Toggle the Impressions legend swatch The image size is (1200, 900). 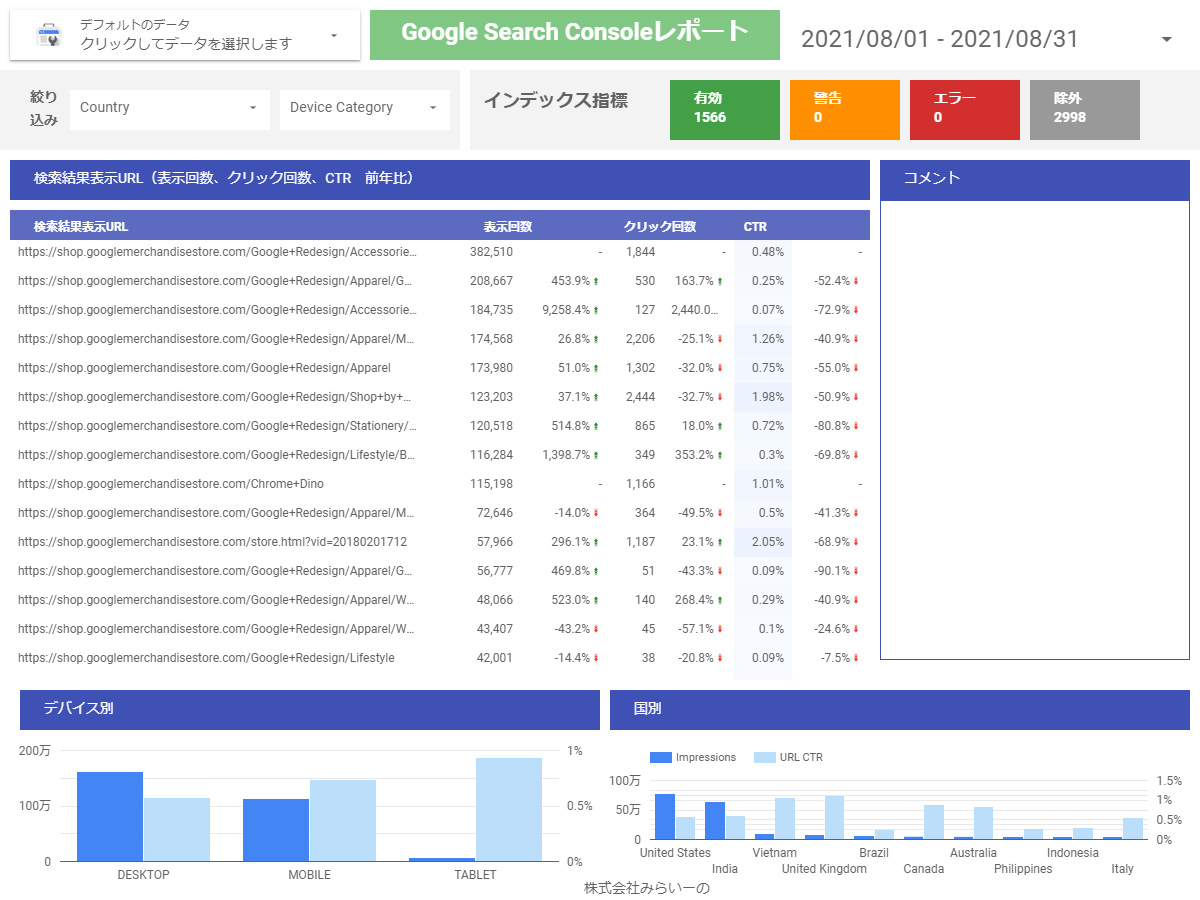point(660,758)
